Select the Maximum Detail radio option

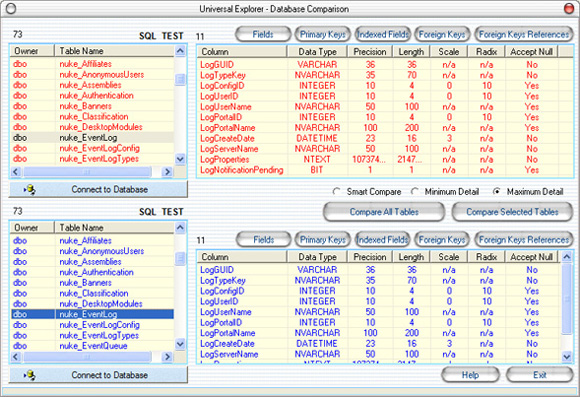[497, 192]
